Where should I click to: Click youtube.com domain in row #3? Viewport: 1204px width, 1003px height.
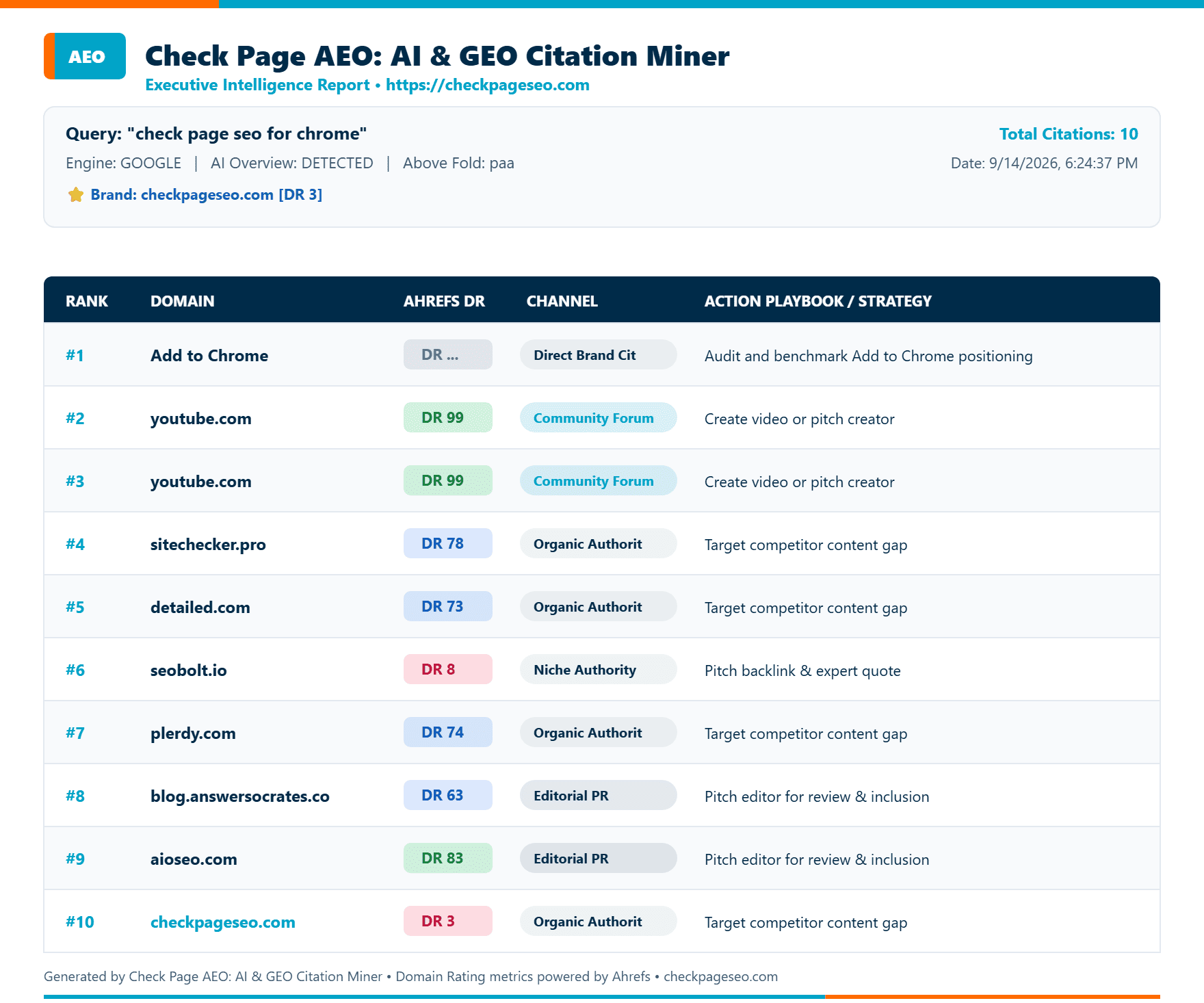(x=200, y=481)
